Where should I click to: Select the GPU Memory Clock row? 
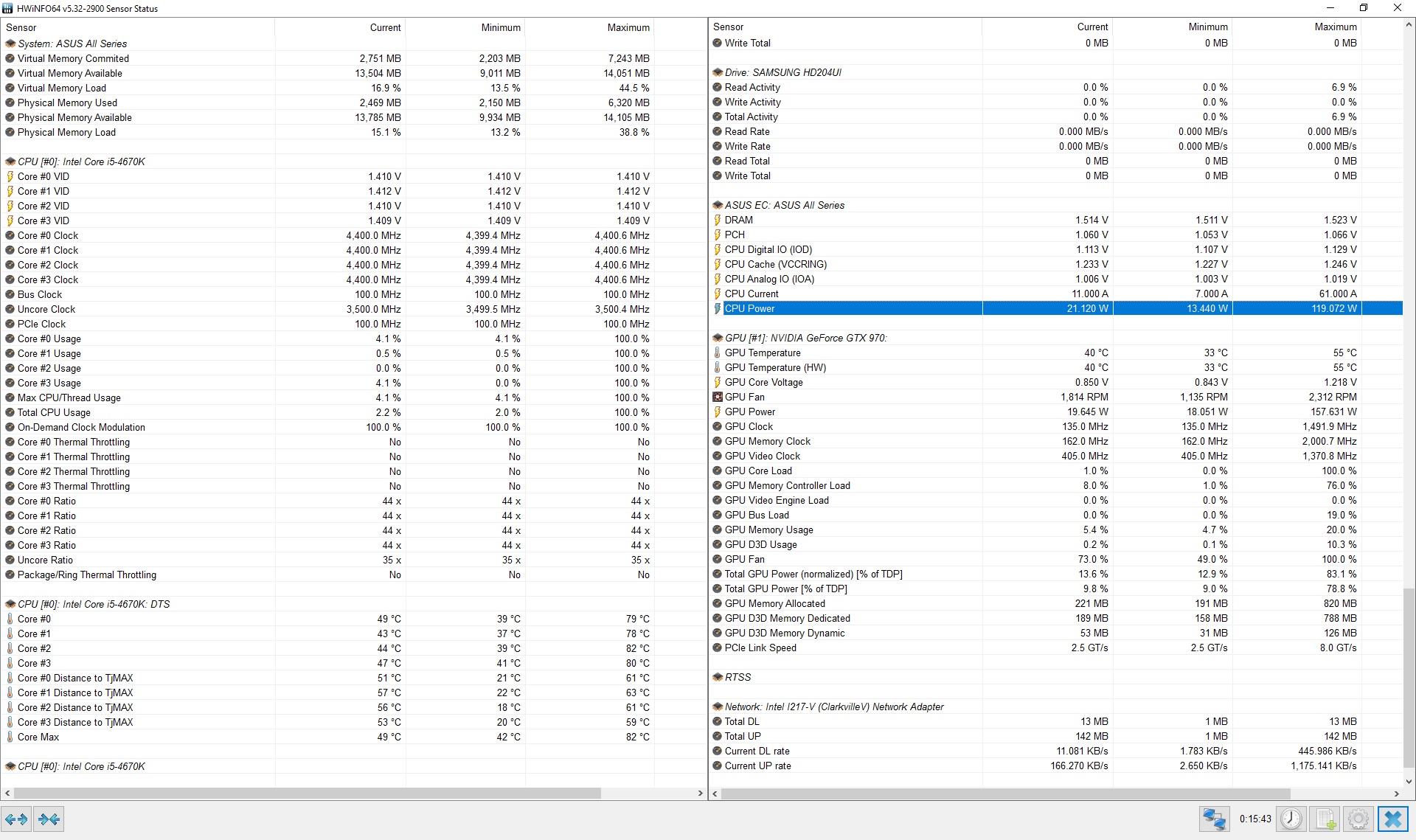[1056, 441]
